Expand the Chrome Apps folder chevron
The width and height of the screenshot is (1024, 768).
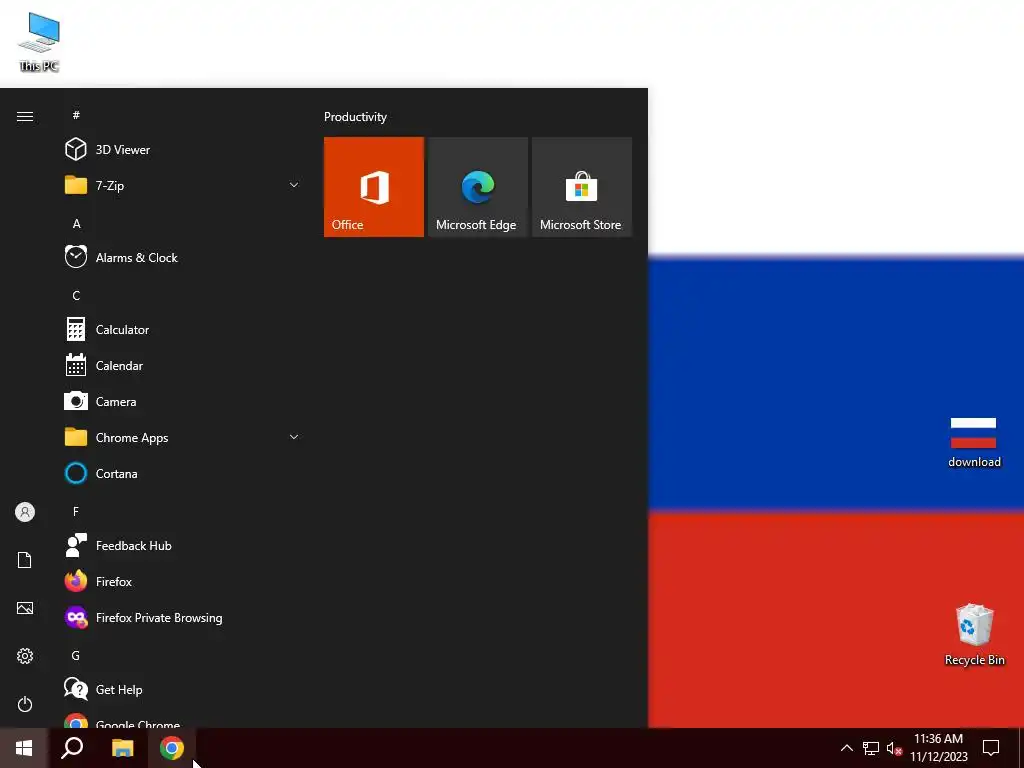[294, 438]
